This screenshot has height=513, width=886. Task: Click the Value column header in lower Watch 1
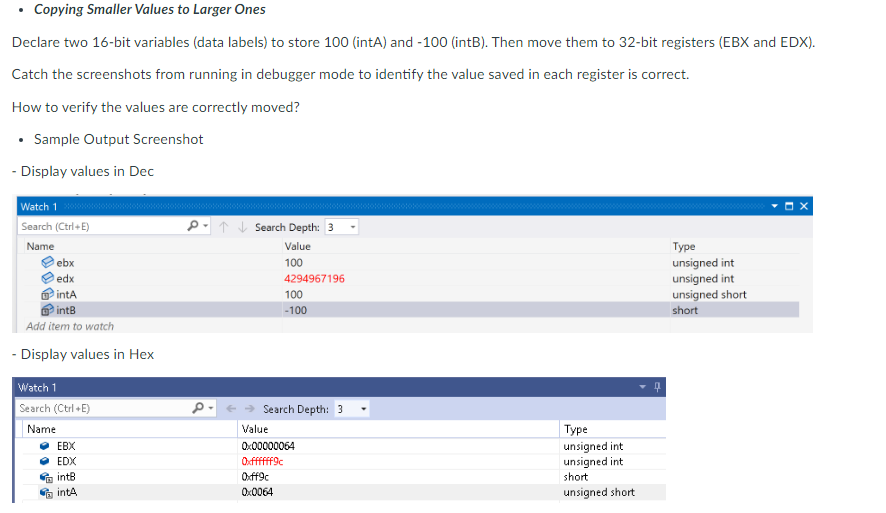tap(255, 429)
